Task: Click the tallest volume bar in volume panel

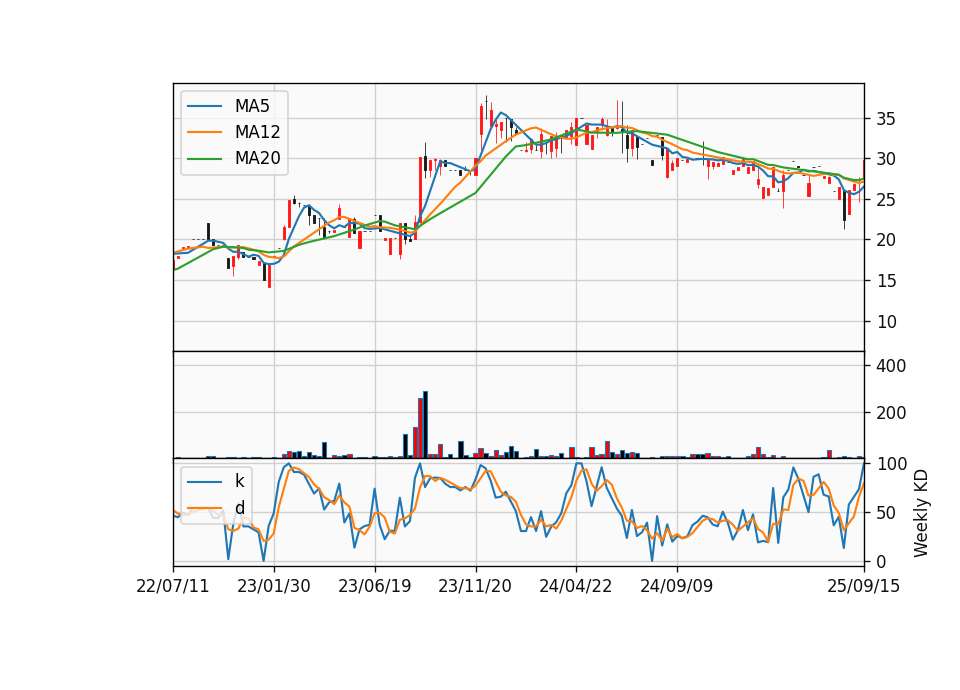Action: [x=426, y=425]
